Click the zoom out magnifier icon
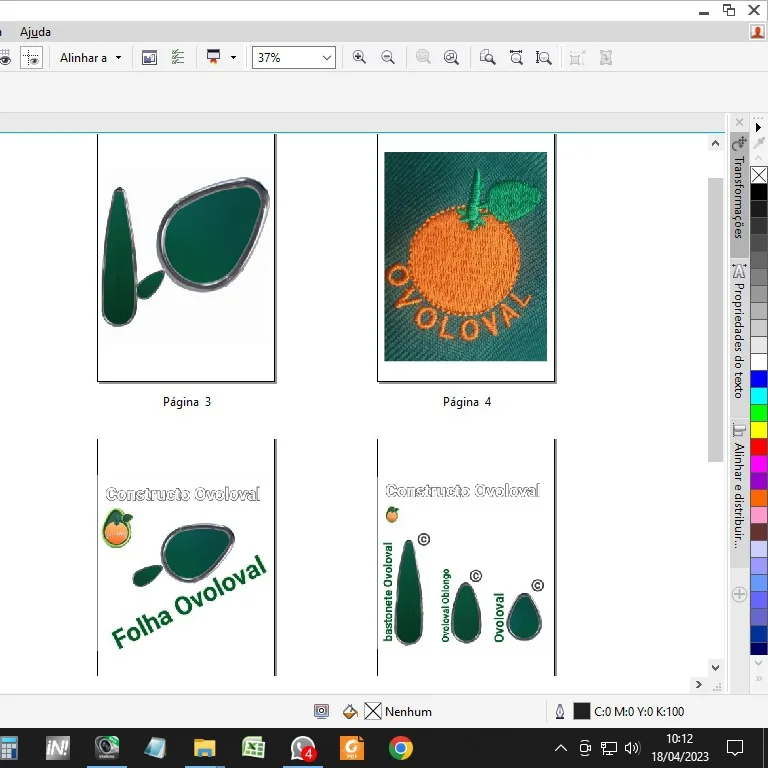The height and width of the screenshot is (768, 768). [x=387, y=58]
